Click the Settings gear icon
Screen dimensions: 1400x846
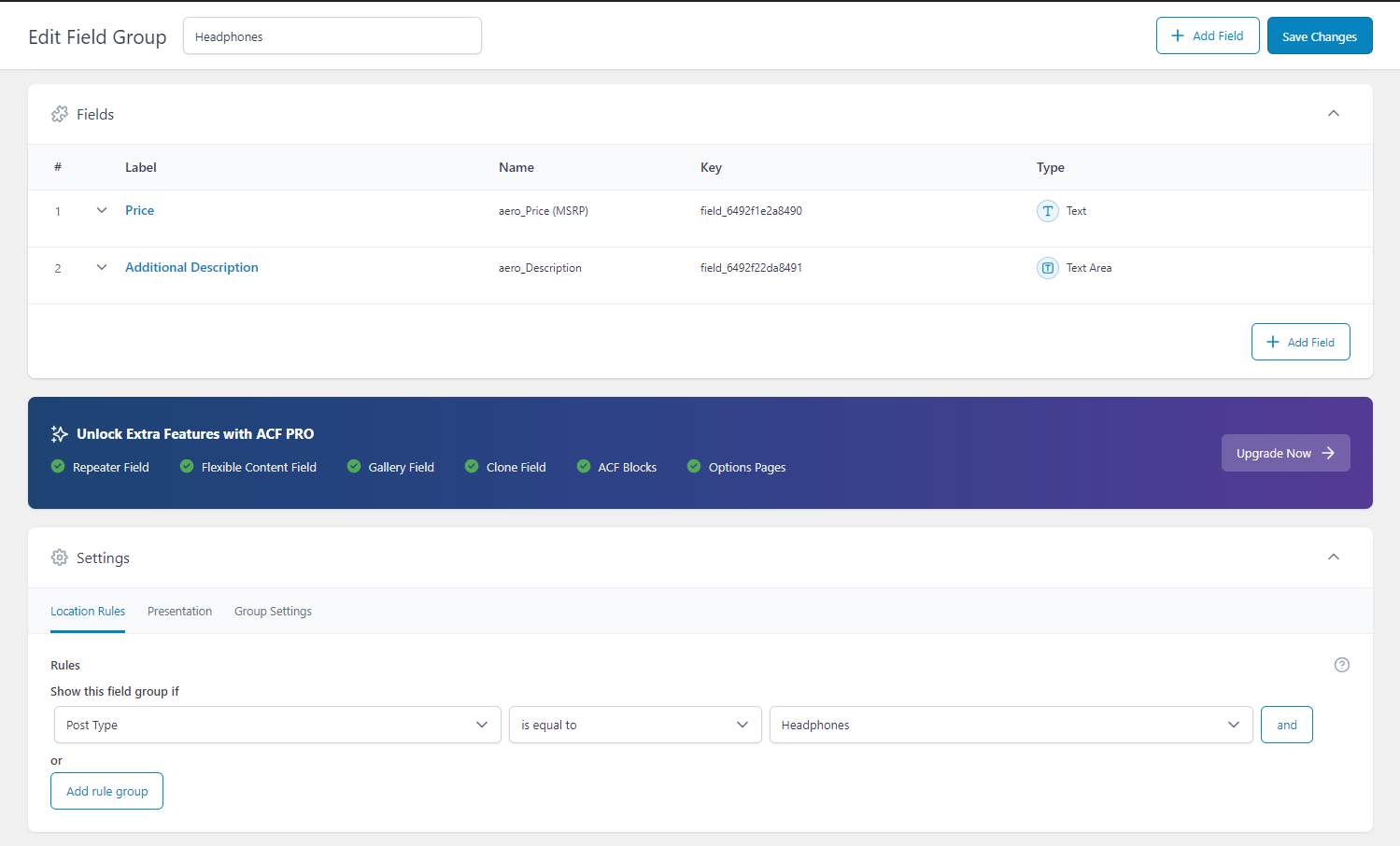click(x=60, y=557)
